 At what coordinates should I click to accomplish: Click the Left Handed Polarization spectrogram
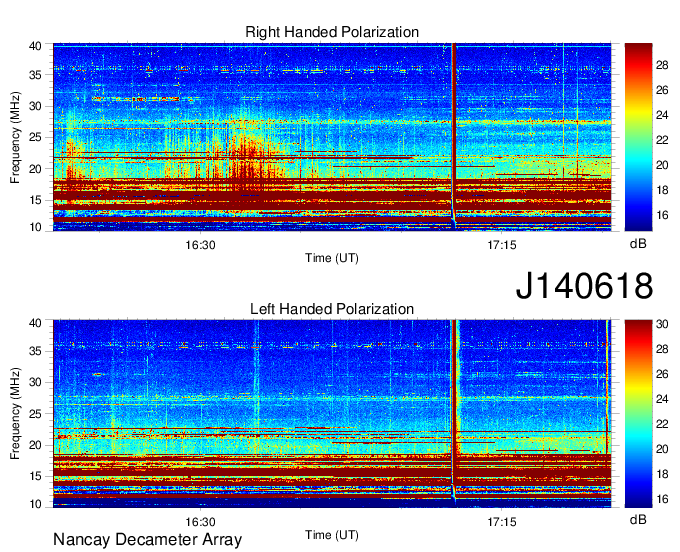click(332, 414)
